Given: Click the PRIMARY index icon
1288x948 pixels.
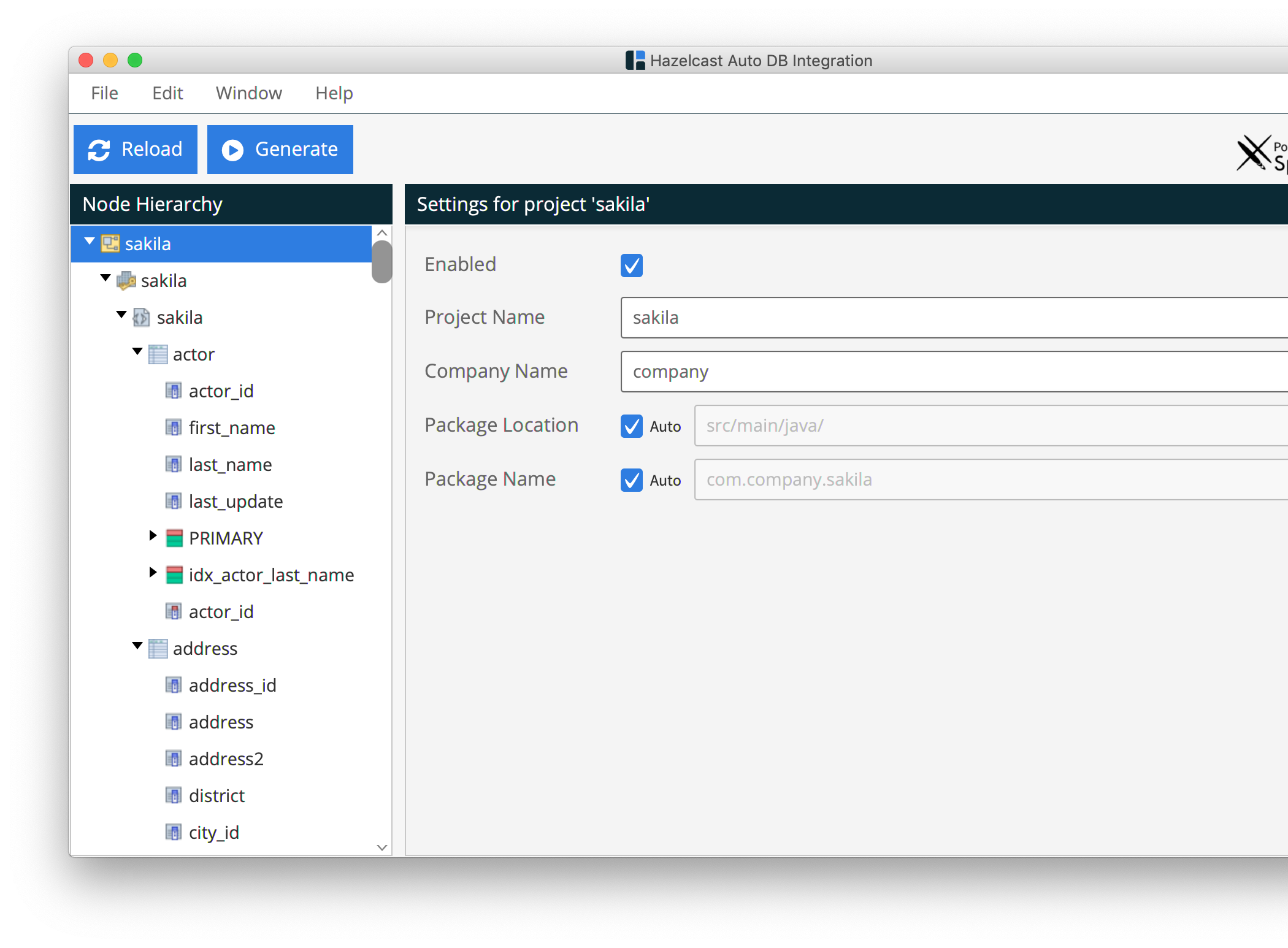Looking at the screenshot, I should click(175, 538).
